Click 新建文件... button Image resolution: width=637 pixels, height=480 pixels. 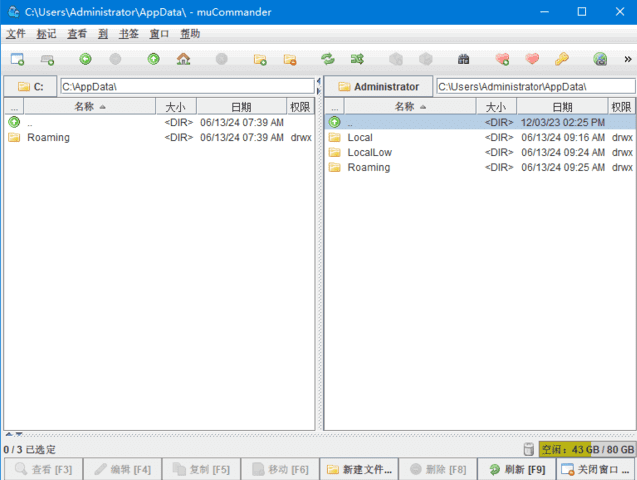pyautogui.click(x=359, y=469)
